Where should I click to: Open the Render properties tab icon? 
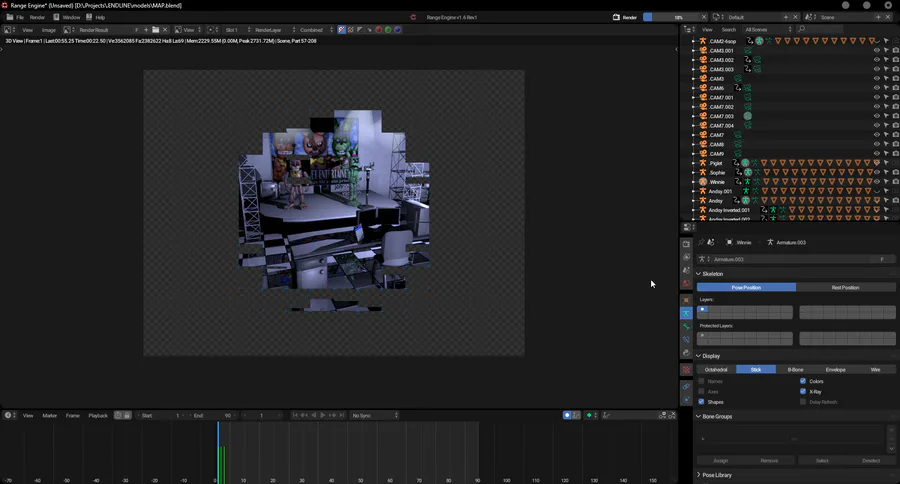(x=686, y=244)
